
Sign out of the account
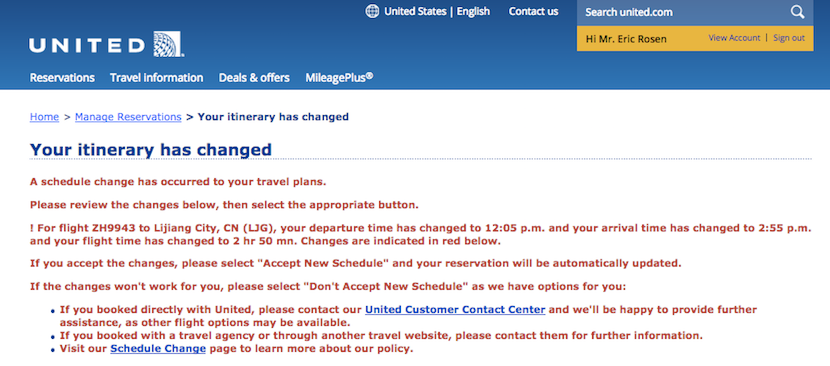point(789,38)
